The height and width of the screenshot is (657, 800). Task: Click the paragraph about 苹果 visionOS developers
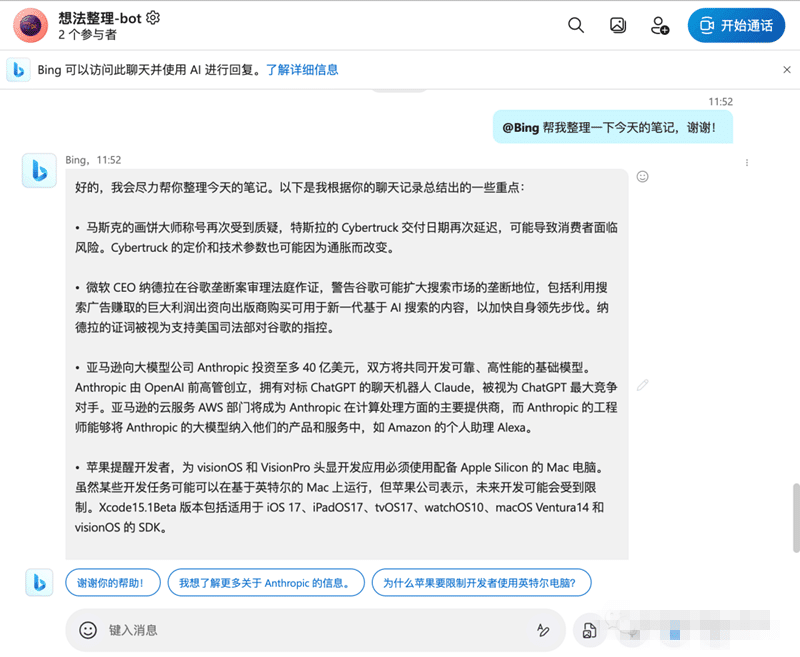340,497
